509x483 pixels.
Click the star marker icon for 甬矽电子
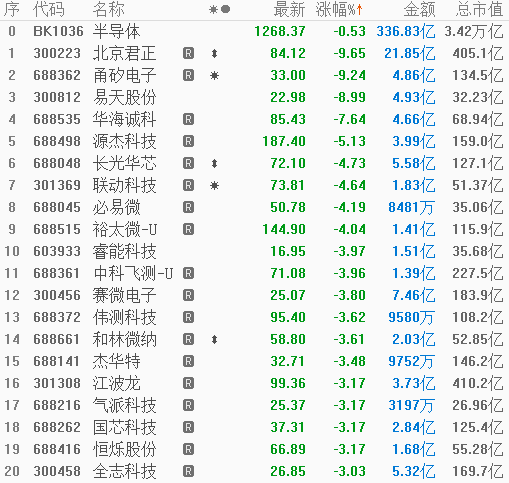214,76
